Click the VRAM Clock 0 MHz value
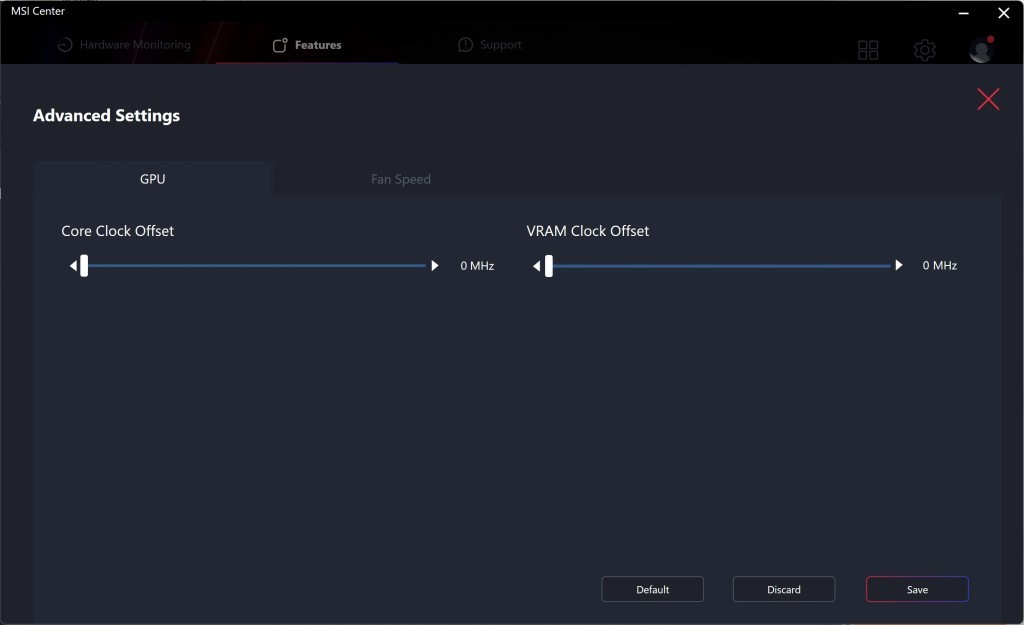 939,265
